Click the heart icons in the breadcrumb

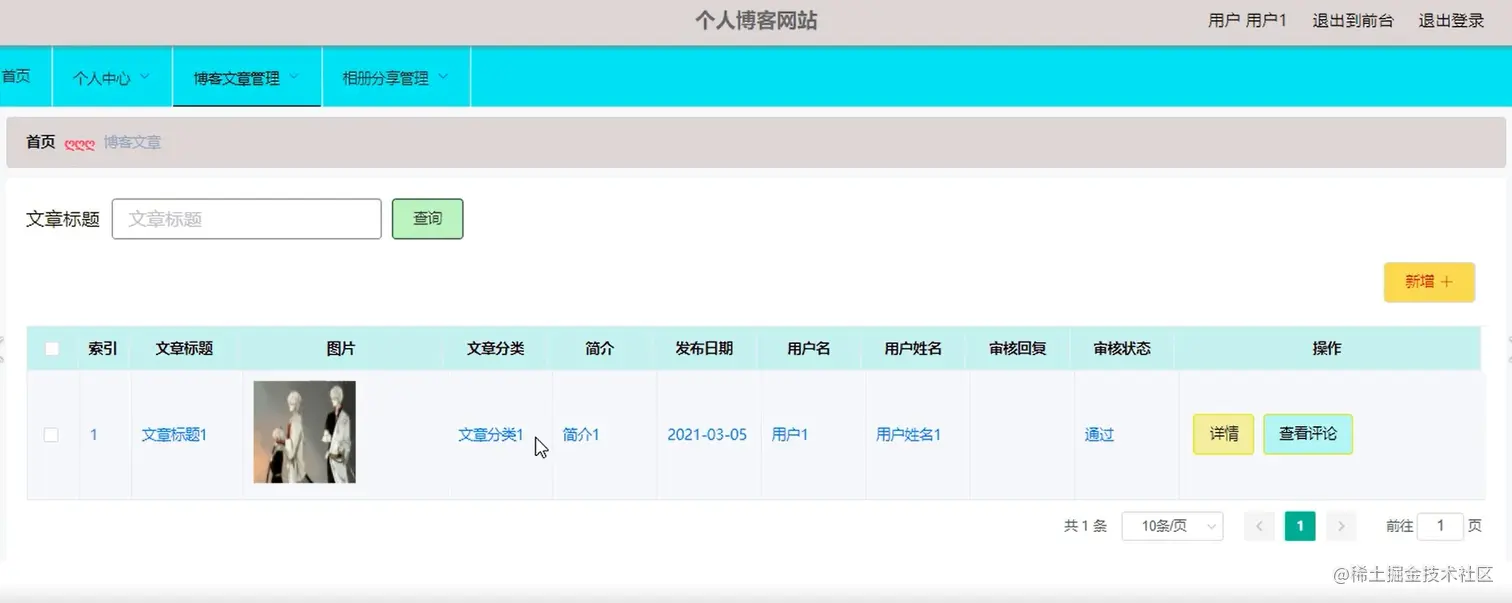pyautogui.click(x=80, y=143)
